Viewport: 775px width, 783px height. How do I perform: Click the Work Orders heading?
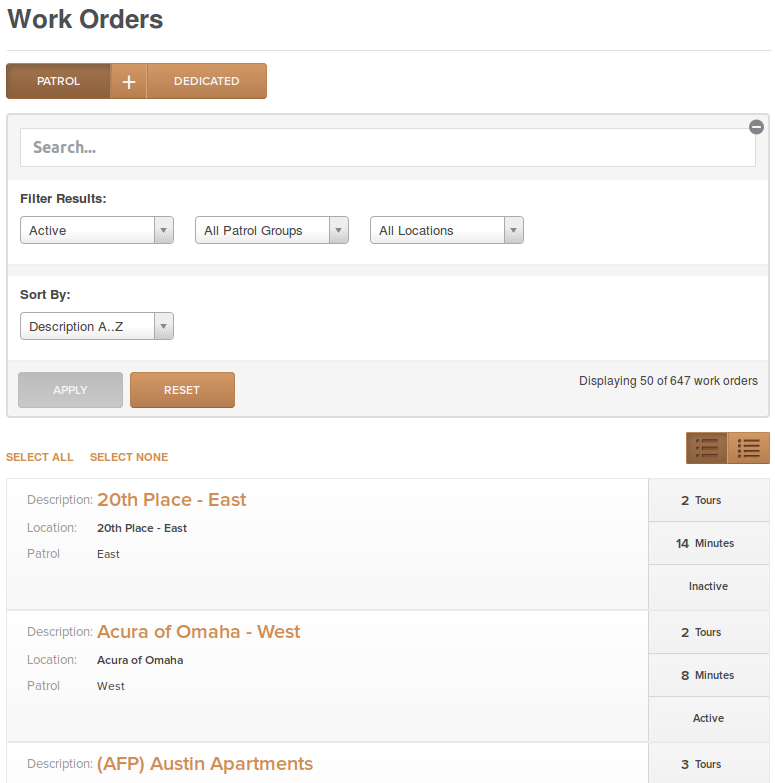[85, 19]
